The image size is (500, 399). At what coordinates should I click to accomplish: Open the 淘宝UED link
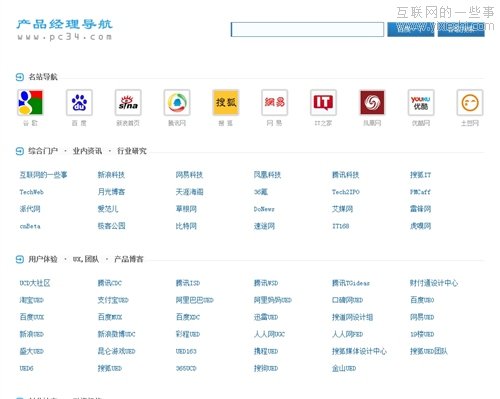pos(31,300)
